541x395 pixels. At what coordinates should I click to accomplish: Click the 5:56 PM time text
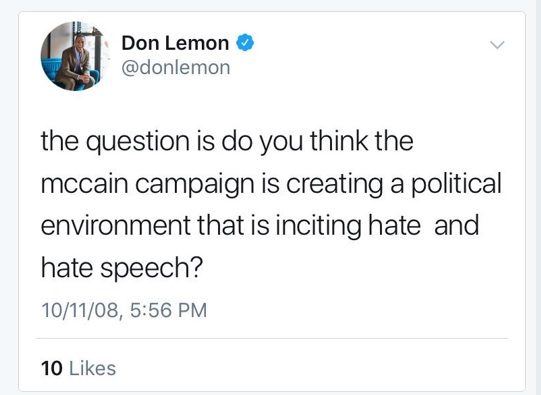click(x=168, y=310)
